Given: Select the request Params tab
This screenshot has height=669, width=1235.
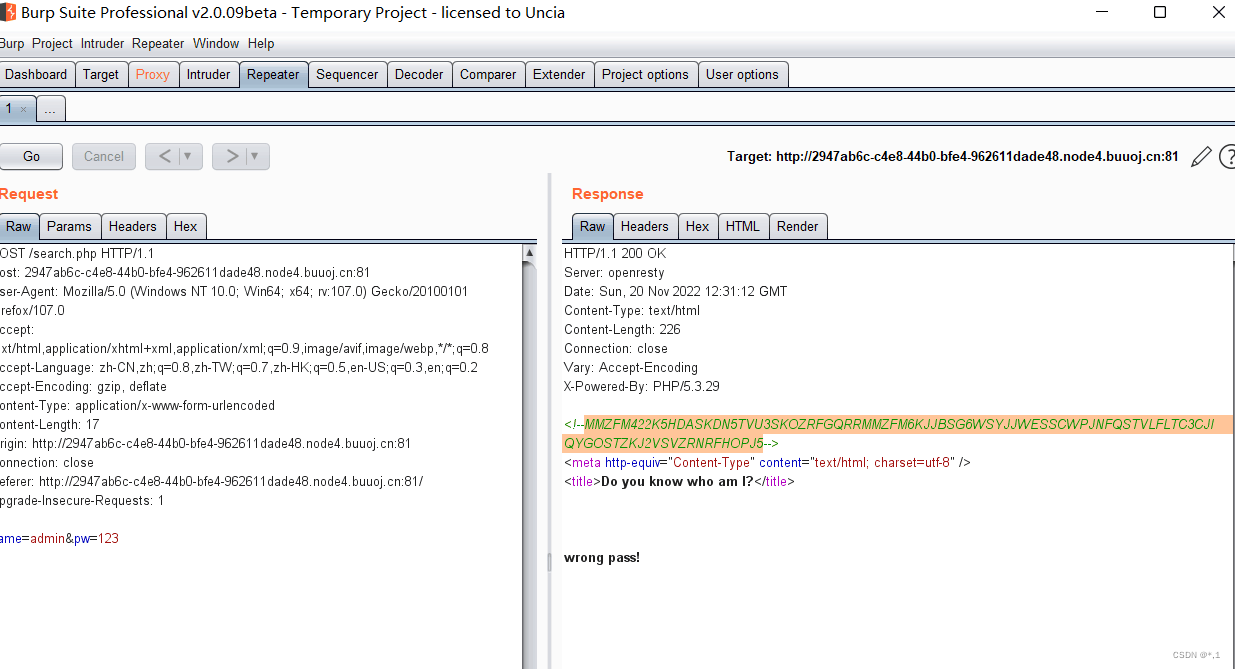Looking at the screenshot, I should tap(69, 226).
